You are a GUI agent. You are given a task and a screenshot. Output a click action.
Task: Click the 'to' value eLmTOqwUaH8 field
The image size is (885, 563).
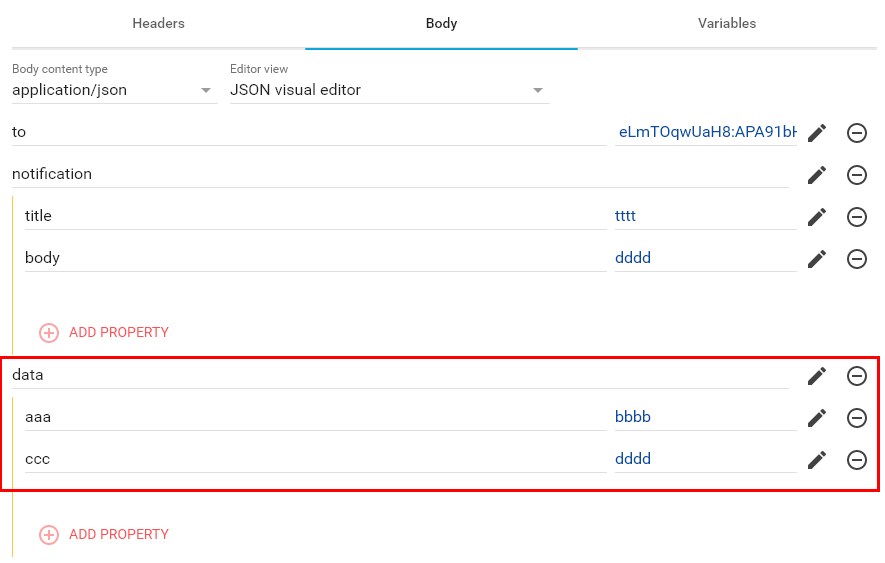point(706,132)
